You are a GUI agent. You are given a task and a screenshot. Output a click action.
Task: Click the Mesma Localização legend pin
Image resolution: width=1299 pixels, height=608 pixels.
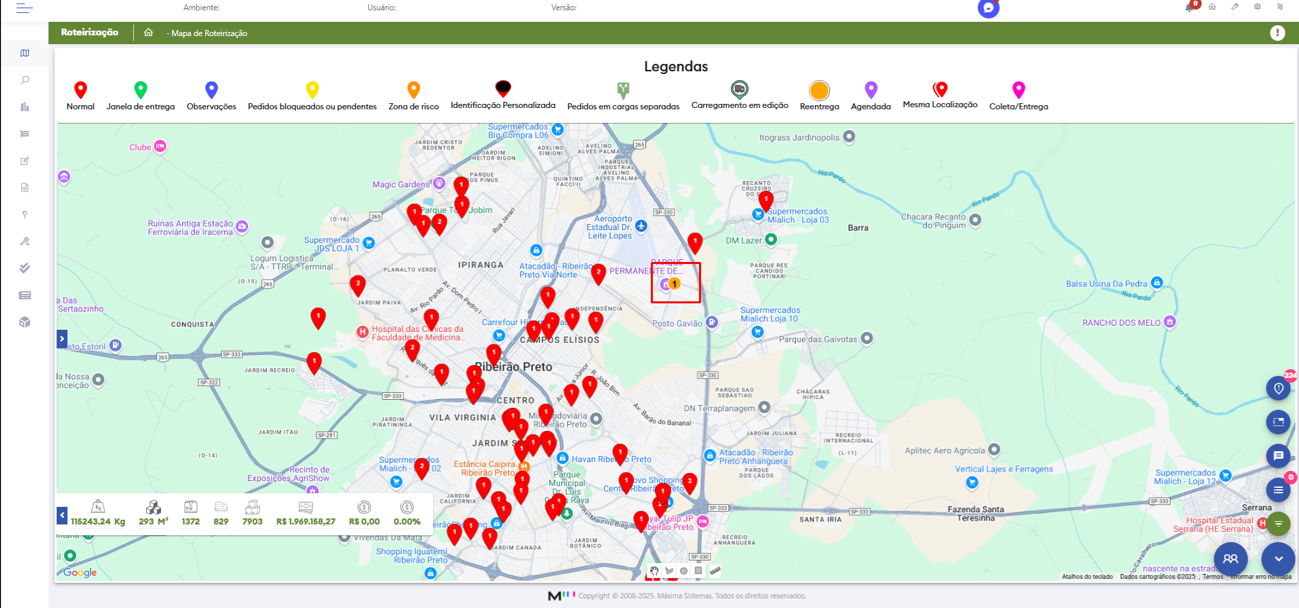pyautogui.click(x=940, y=90)
